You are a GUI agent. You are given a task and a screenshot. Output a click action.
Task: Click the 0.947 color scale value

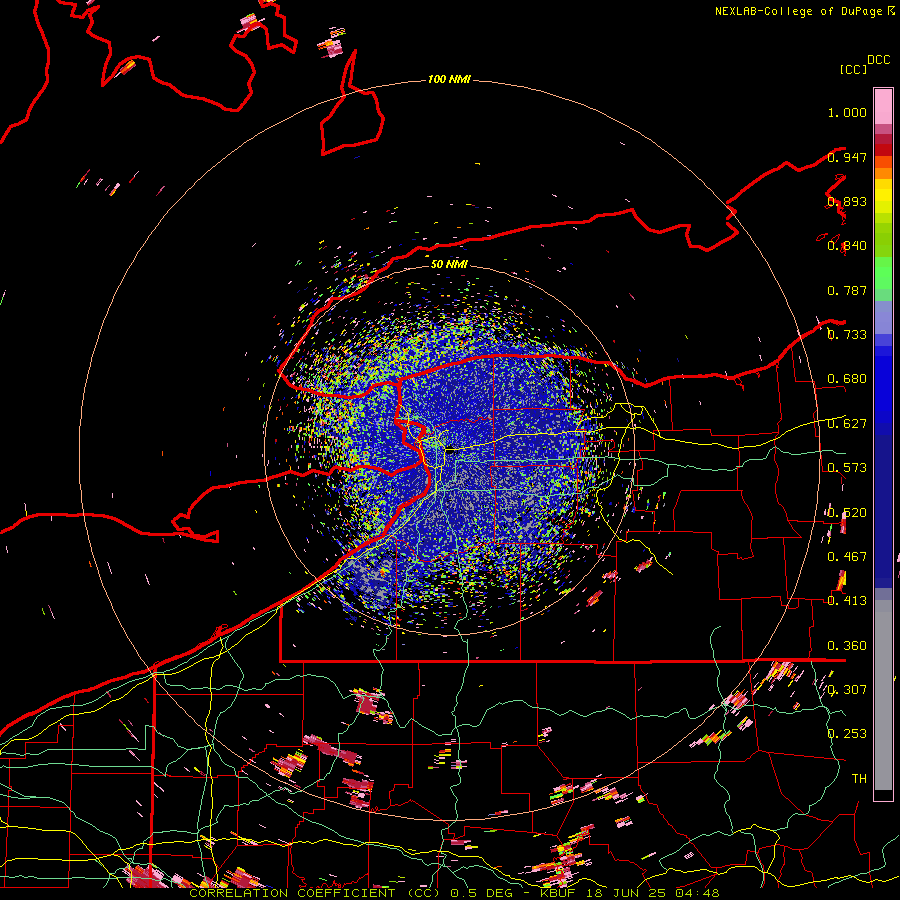(847, 157)
